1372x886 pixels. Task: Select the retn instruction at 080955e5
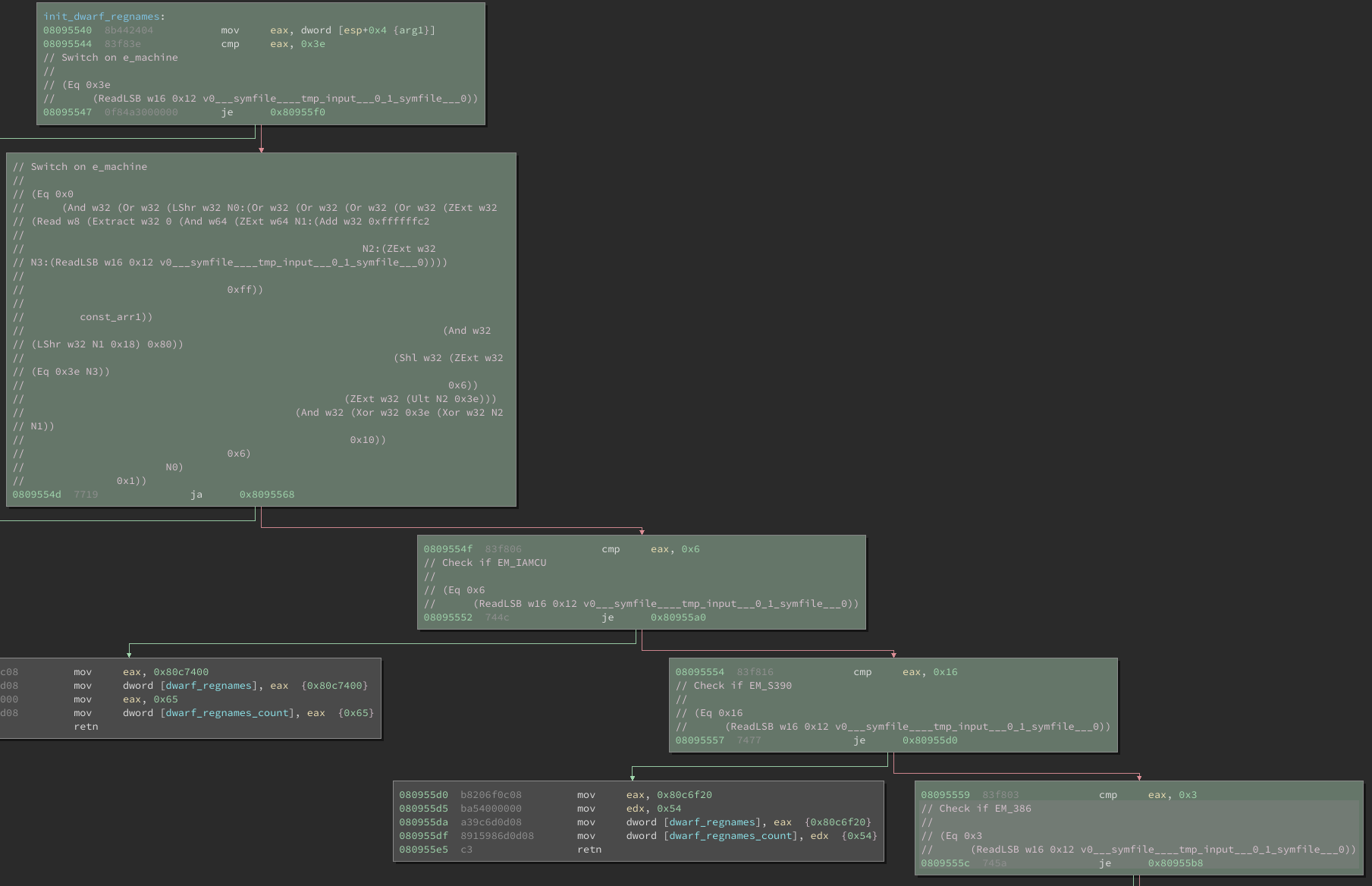[x=589, y=849]
